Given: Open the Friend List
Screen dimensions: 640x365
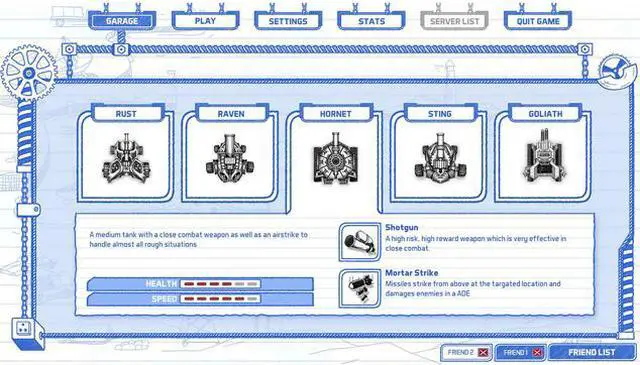Looking at the screenshot, I should tap(591, 352).
